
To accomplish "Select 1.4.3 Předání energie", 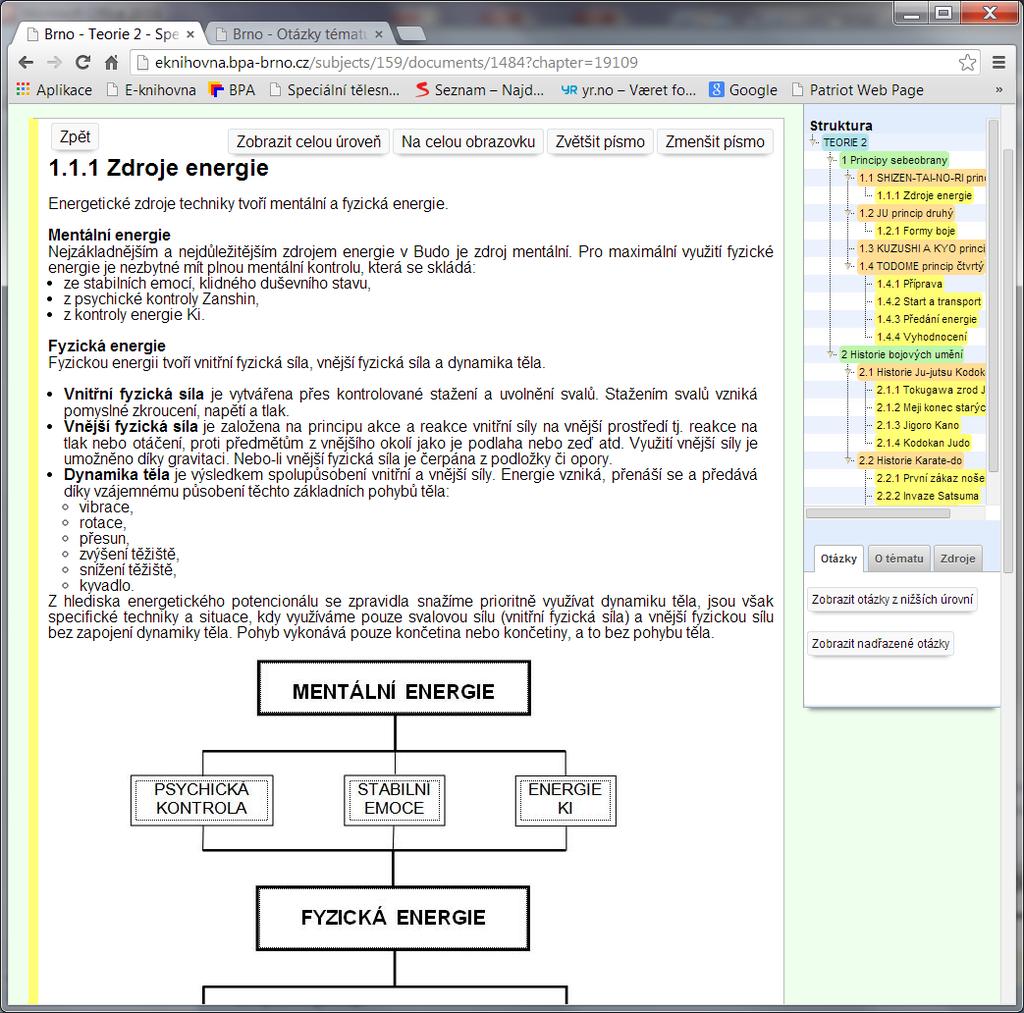I will [927, 319].
